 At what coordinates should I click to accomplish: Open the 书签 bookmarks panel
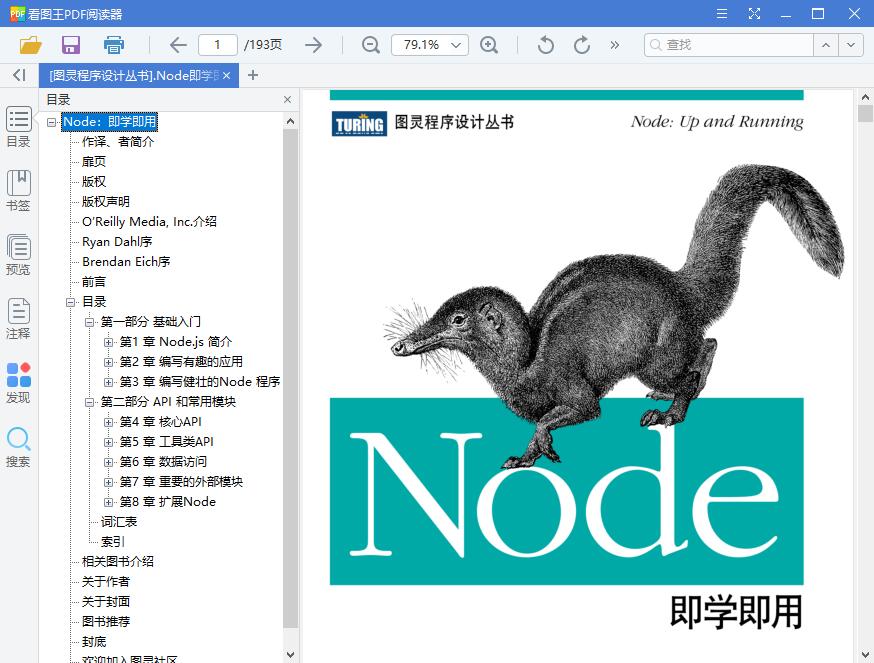coord(18,191)
